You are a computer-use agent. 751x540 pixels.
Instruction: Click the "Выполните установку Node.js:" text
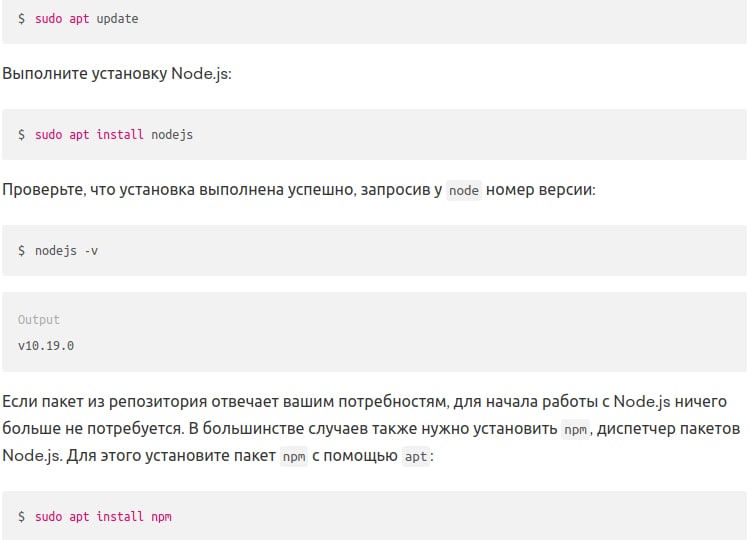click(x=117, y=74)
